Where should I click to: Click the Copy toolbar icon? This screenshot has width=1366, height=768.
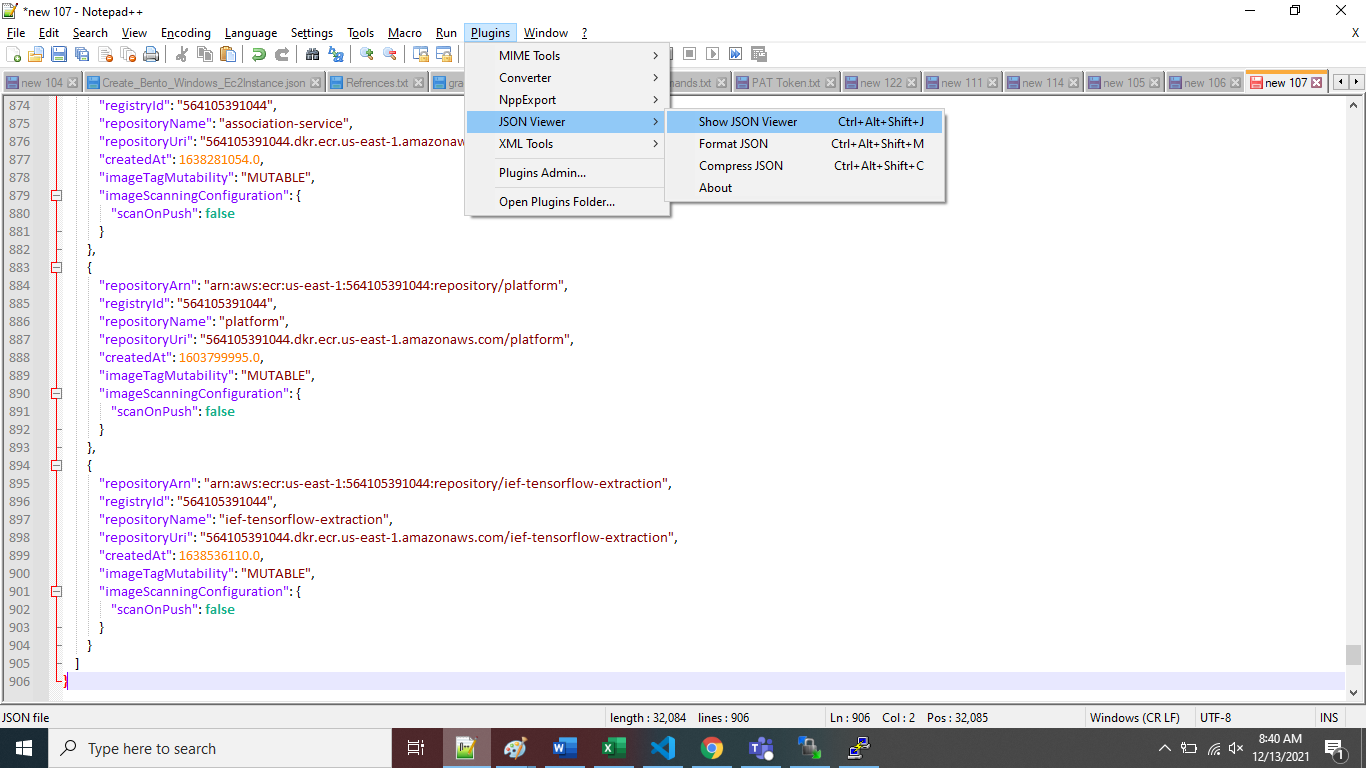click(205, 54)
